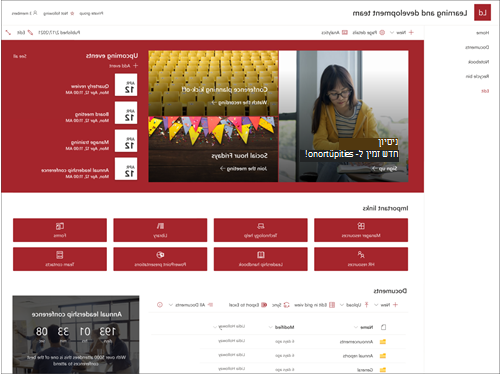Click the Leadership handbook book icon tile

(x=261, y=259)
